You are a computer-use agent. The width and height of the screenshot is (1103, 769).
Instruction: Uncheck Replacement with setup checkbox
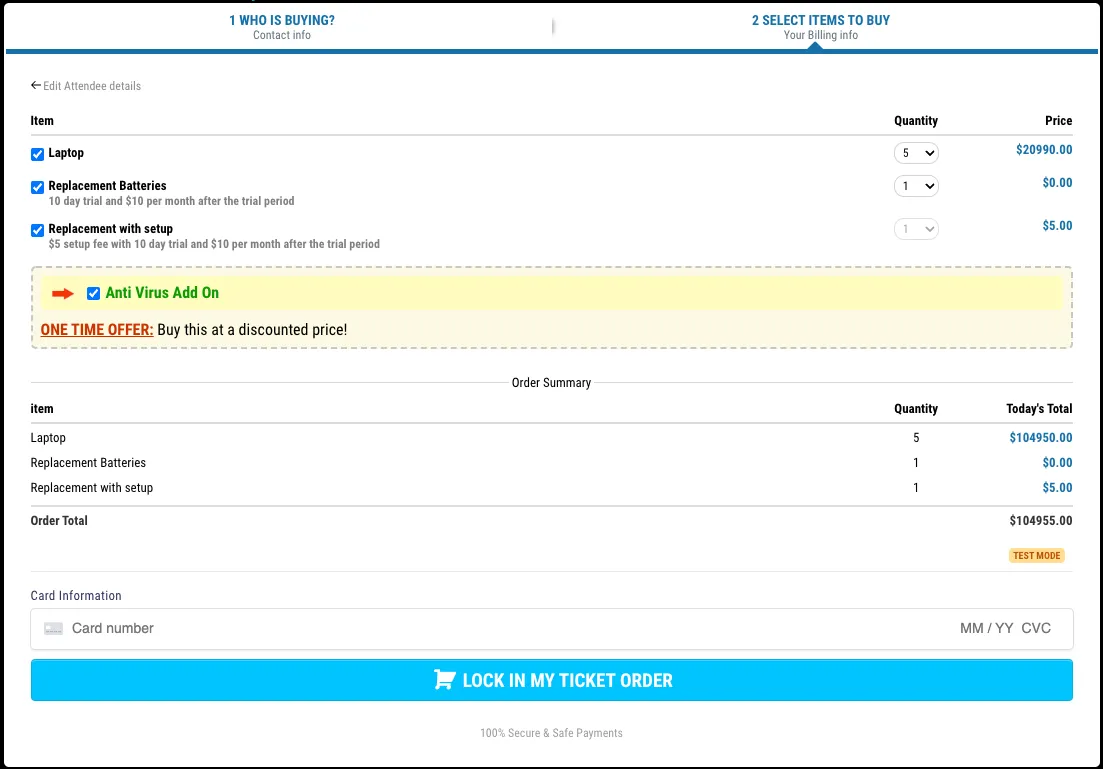point(37,230)
